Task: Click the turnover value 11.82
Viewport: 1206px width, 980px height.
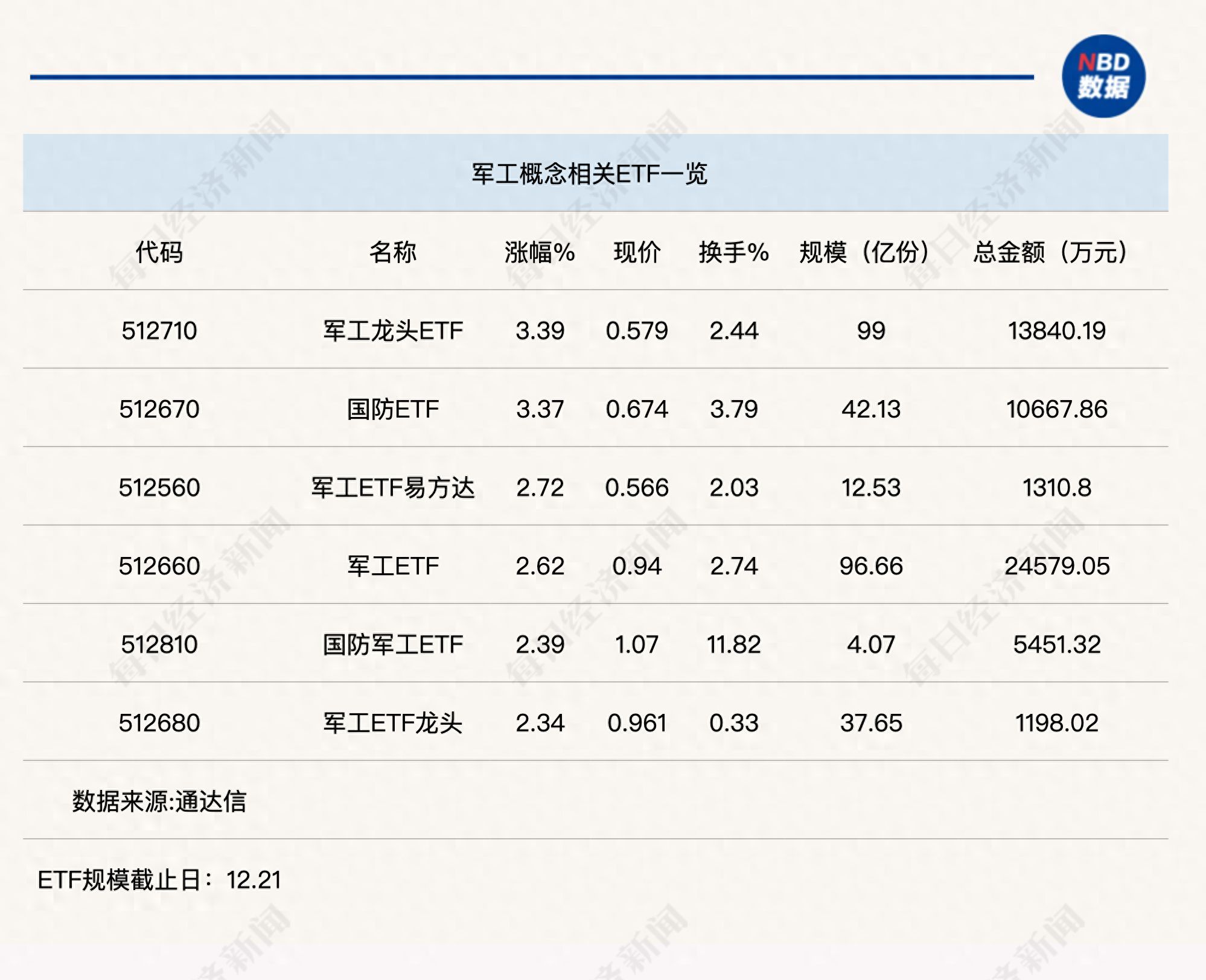Action: (x=732, y=644)
